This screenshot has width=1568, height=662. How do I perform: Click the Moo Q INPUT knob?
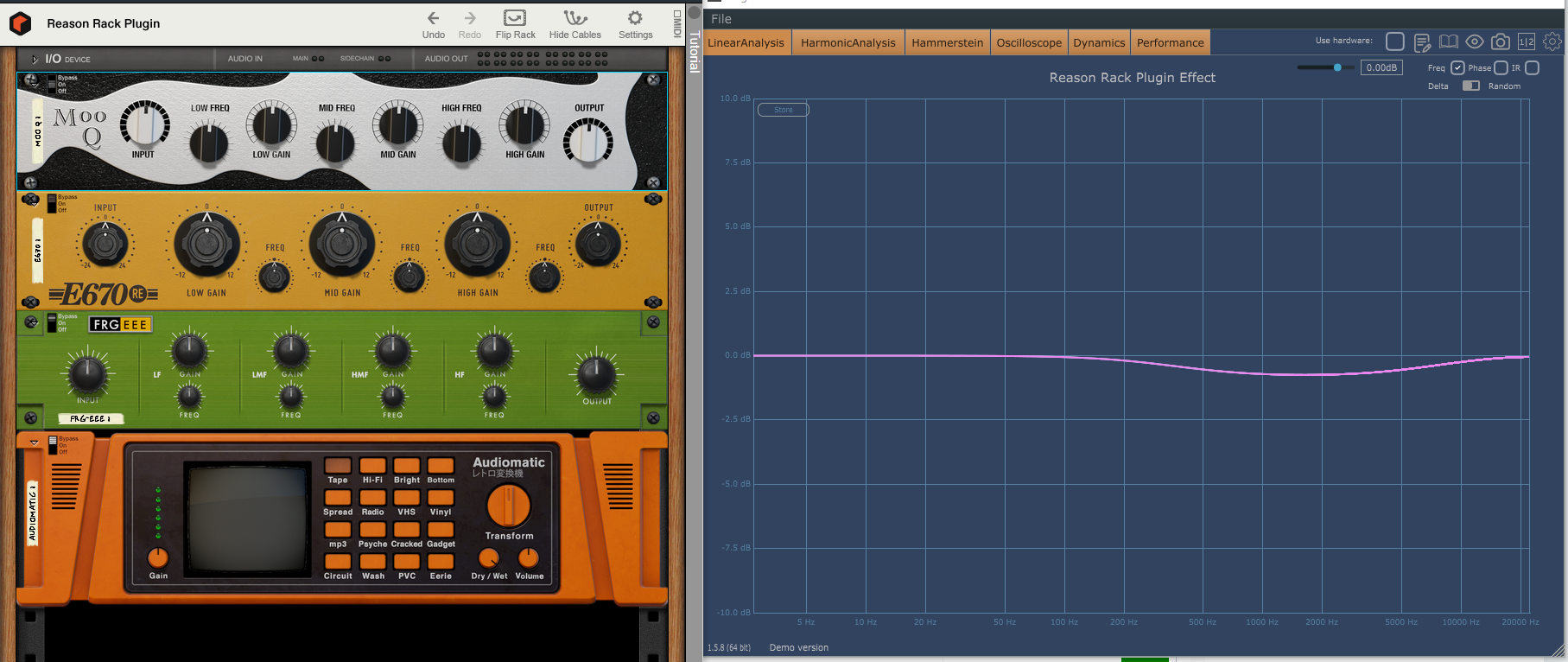(x=144, y=124)
